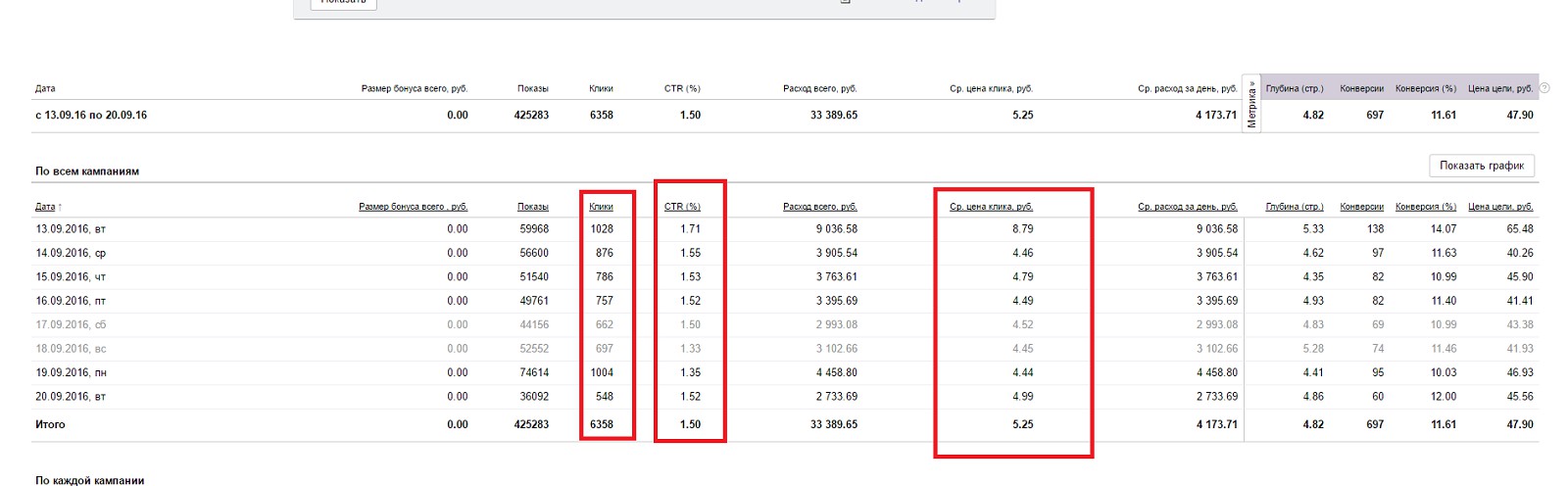
Task: Click period text с 13.09.16 по 20.09.16
Action: (x=91, y=115)
